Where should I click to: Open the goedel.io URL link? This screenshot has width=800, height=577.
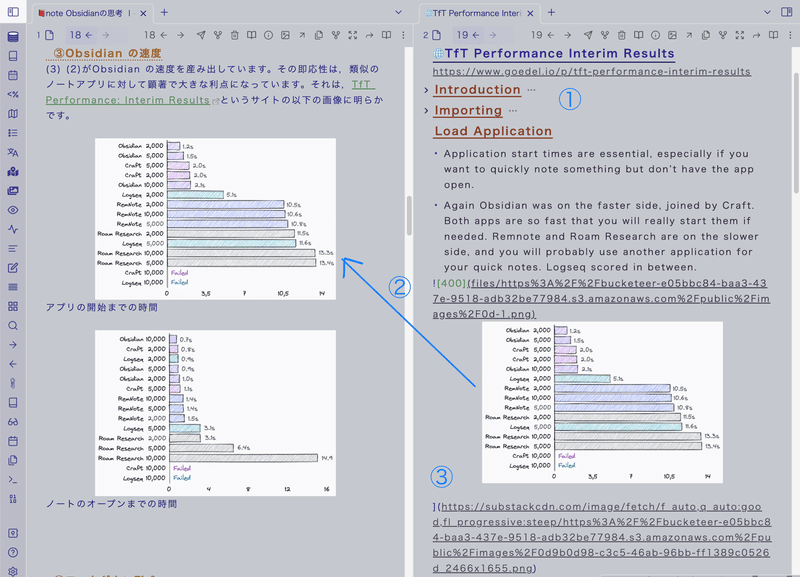[591, 71]
